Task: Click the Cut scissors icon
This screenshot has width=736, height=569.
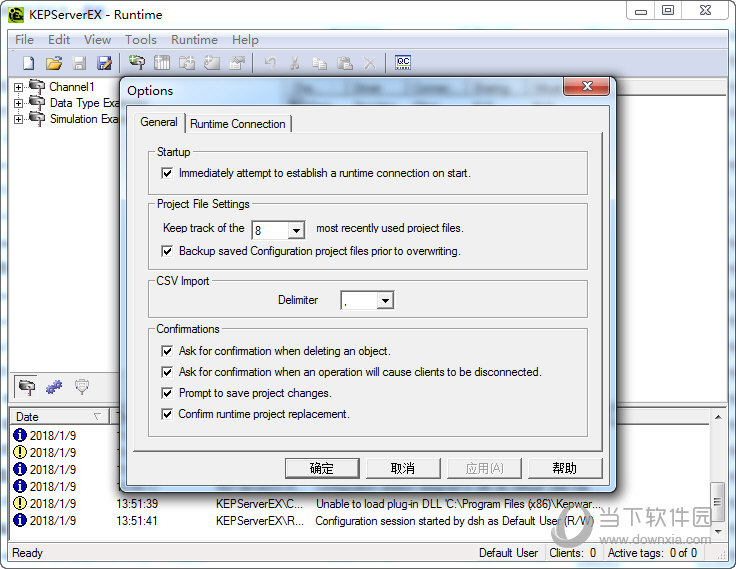Action: (x=295, y=63)
